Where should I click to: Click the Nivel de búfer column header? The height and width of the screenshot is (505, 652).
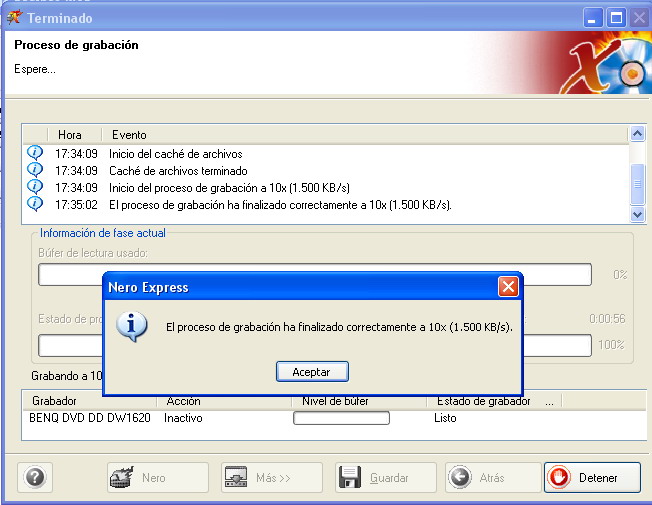[x=359, y=401]
